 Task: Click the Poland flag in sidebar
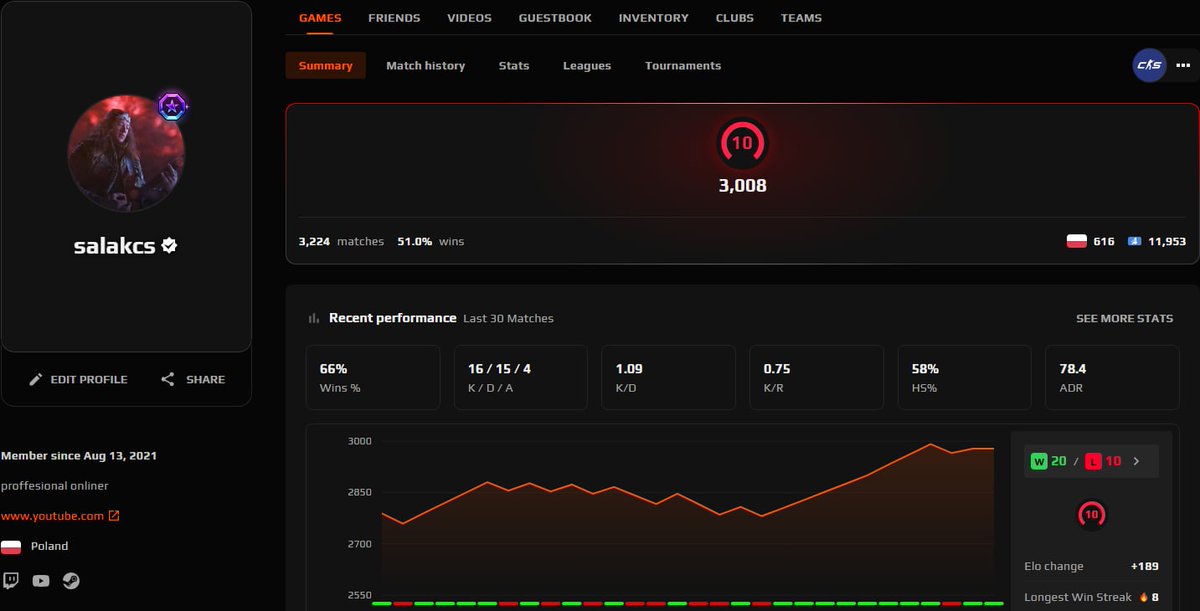pos(11,546)
